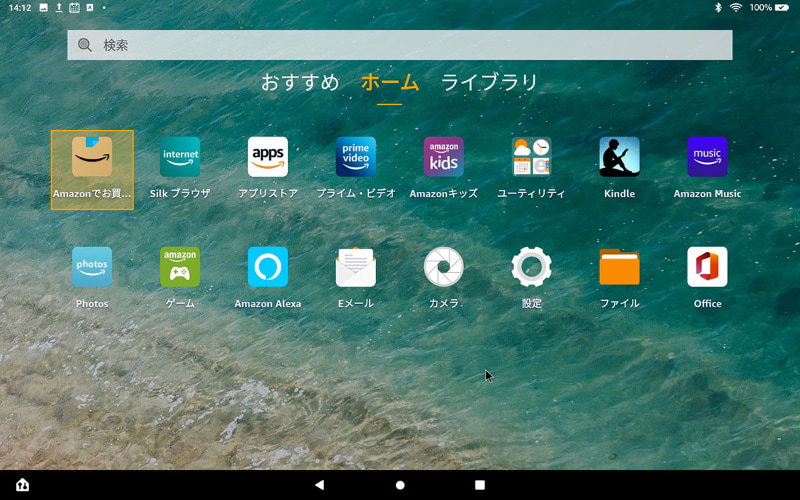The width and height of the screenshot is (800, 500).
Task: Click the battery status icon
Action: click(x=782, y=7)
